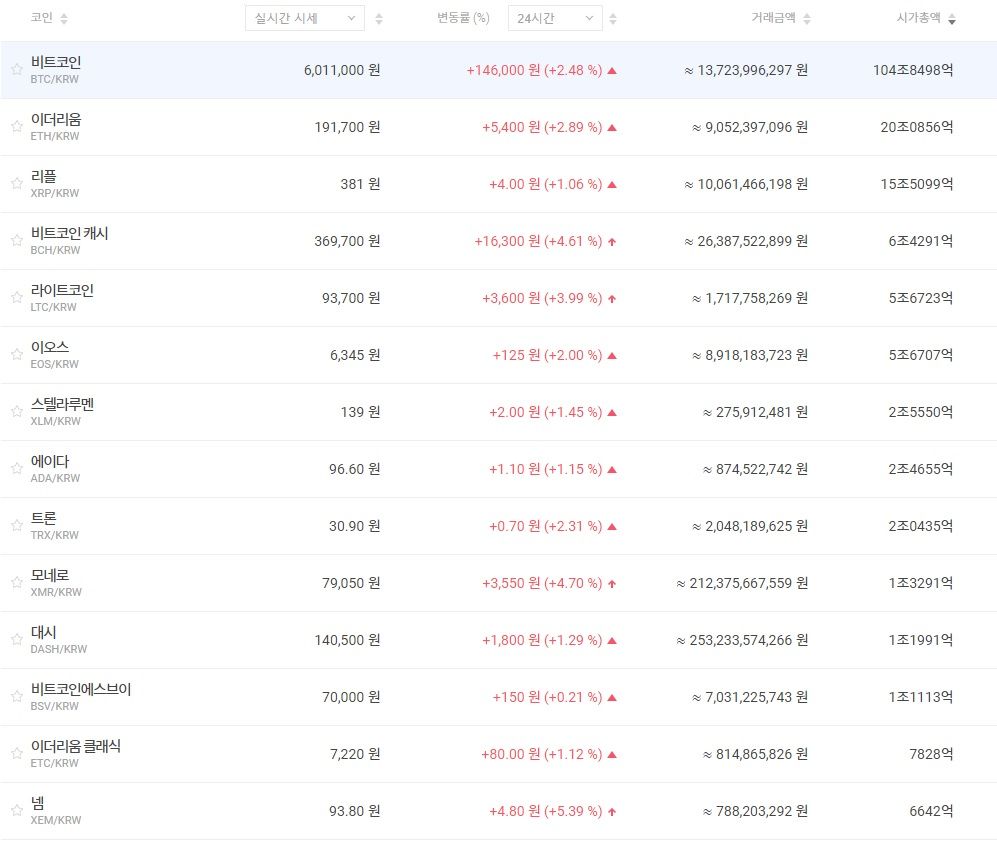Image resolution: width=997 pixels, height=843 pixels.
Task: Open the 비트코인 coin name
Action: 56,62
